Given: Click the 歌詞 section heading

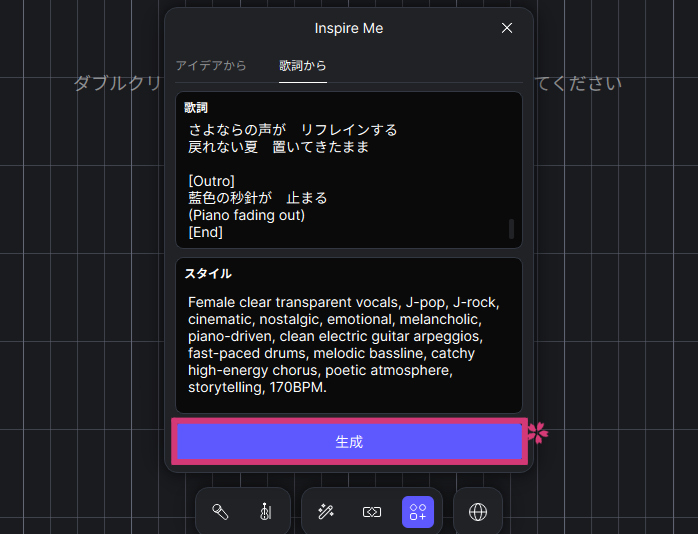Looking at the screenshot, I should click(x=196, y=107).
